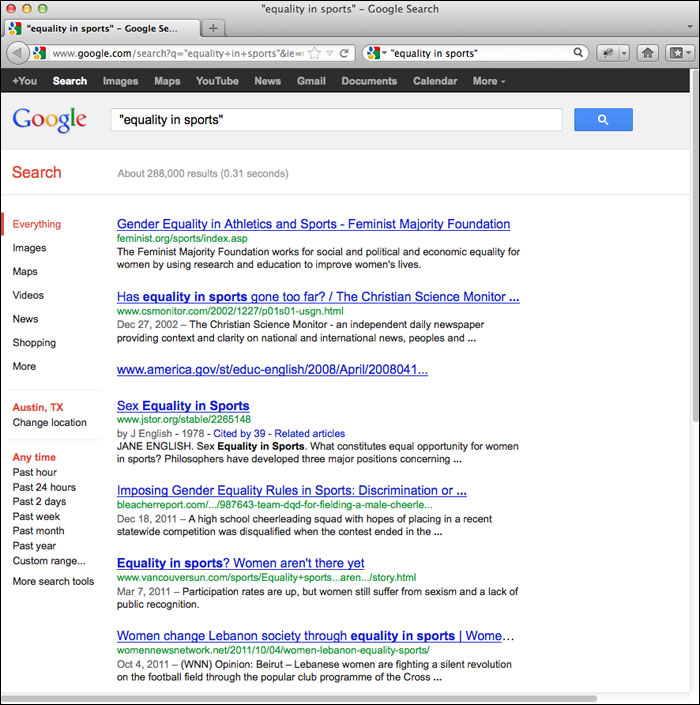Open Images in the top Google bar

coord(120,81)
